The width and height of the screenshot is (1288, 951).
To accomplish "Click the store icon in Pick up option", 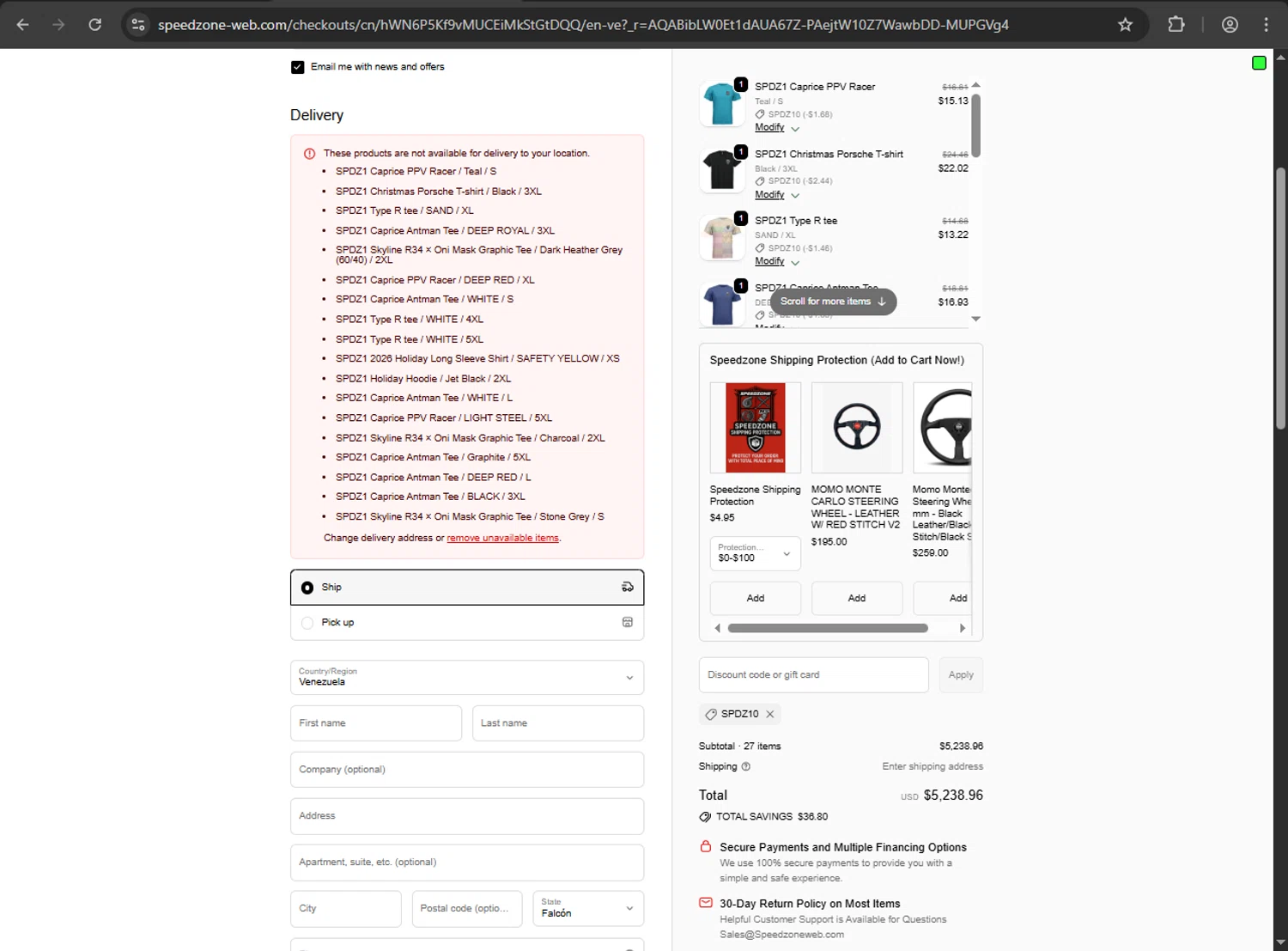I will [628, 623].
